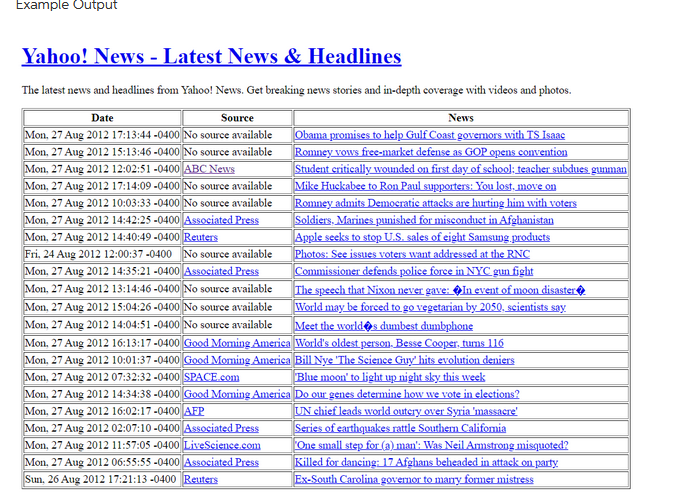This screenshot has height=498, width=692.
Task: Select the date Mon, 27 Aug 2012 17:13:44 -0400
Action: point(102,135)
